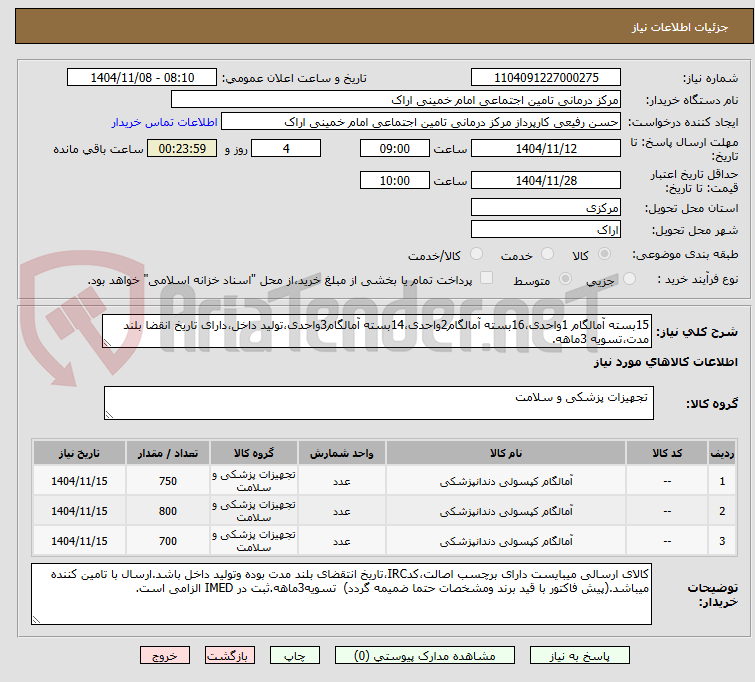Click the گروه کالا column header

[254, 453]
